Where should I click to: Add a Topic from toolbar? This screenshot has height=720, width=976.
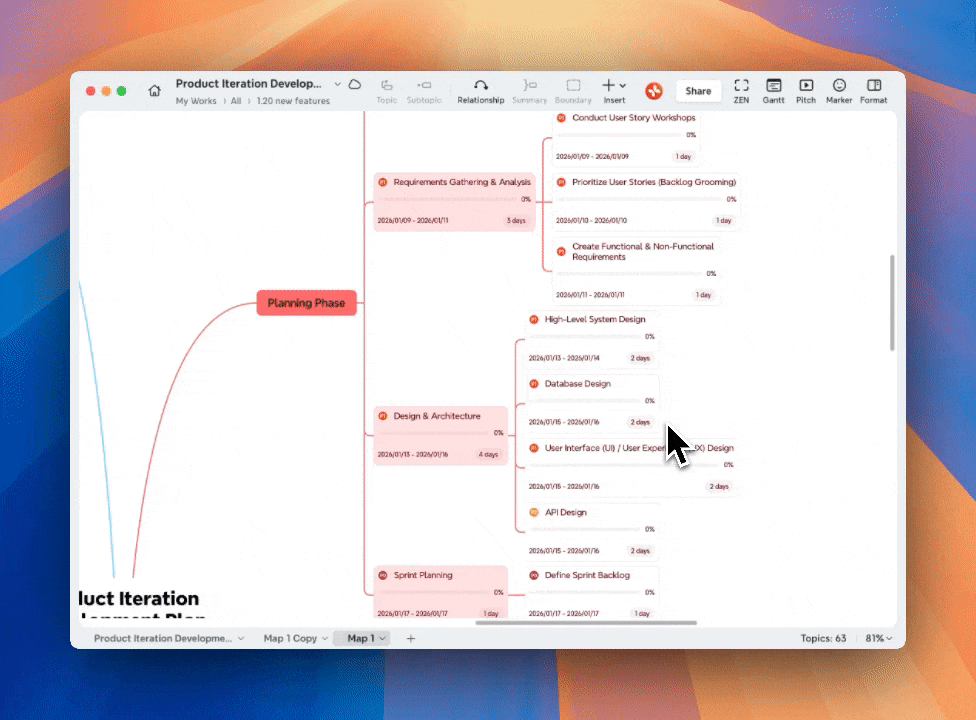pos(387,91)
